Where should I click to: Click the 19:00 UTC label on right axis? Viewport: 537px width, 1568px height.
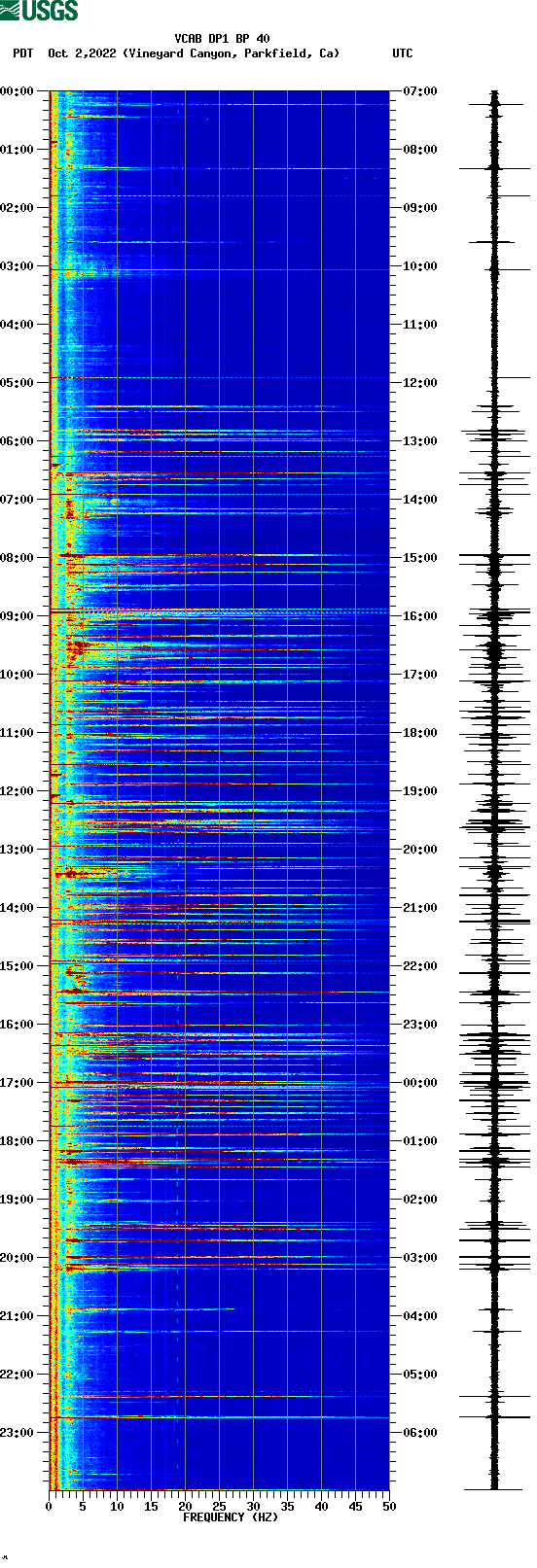pos(420,791)
